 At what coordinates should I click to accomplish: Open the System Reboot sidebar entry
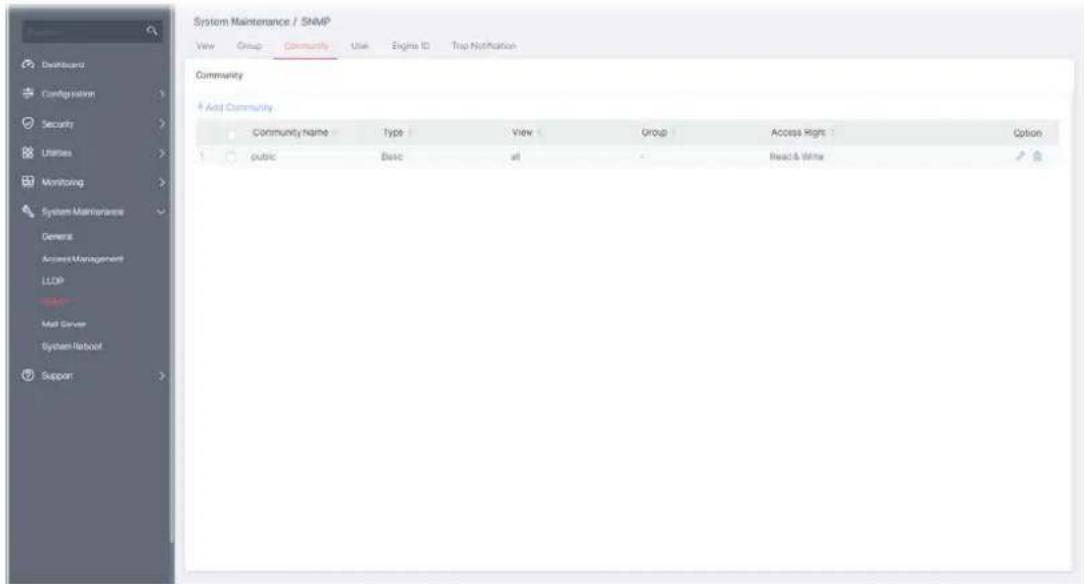[x=72, y=346]
